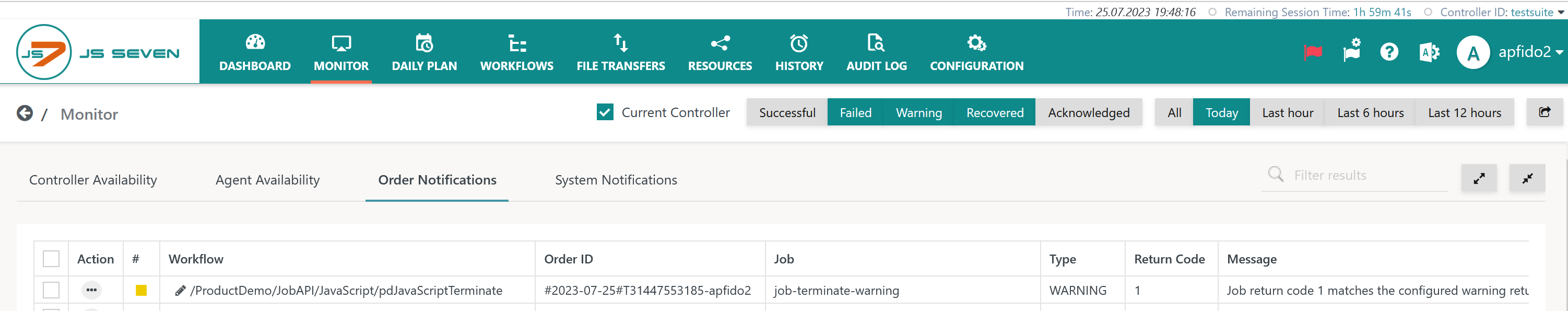1568x311 pixels.
Task: Toggle the Successful filter
Action: 787,113
